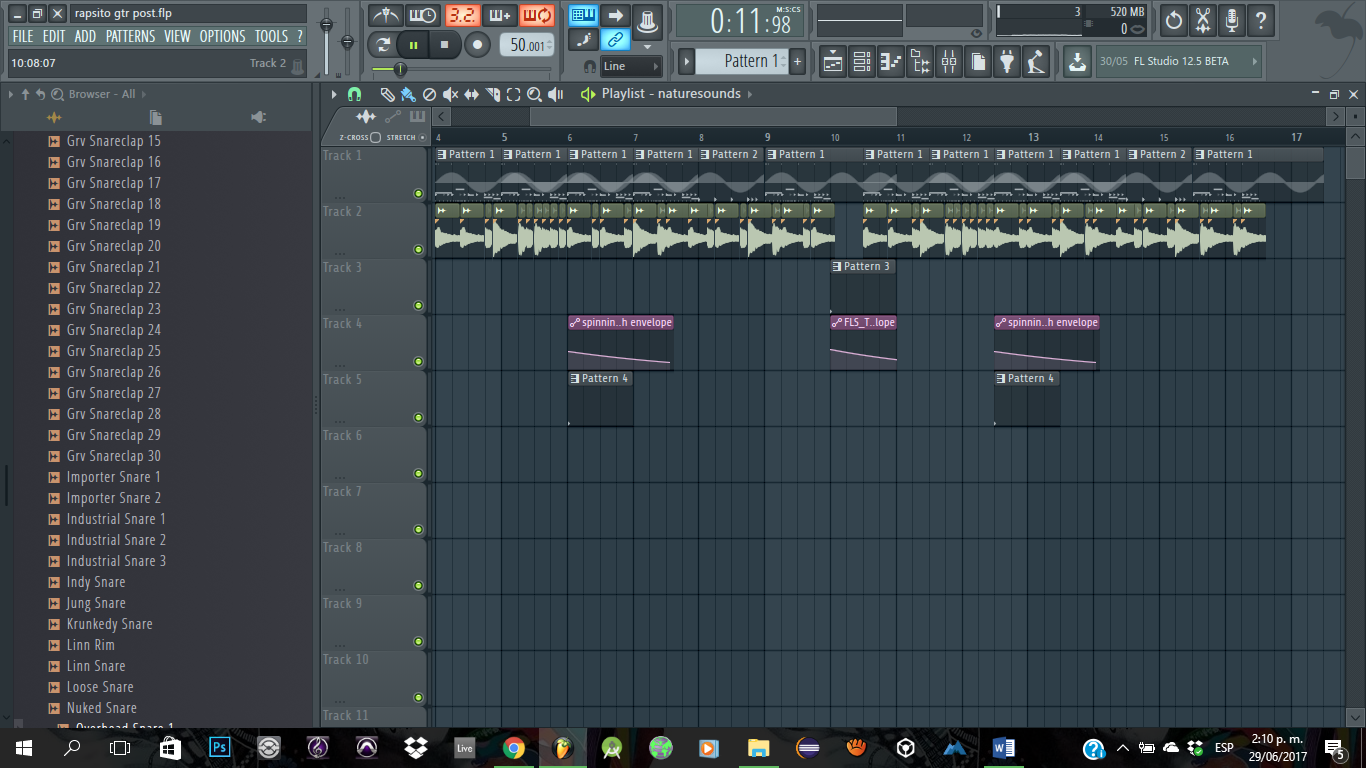The width and height of the screenshot is (1366, 768).
Task: Open the Line snap mode dropdown
Action: [x=631, y=66]
